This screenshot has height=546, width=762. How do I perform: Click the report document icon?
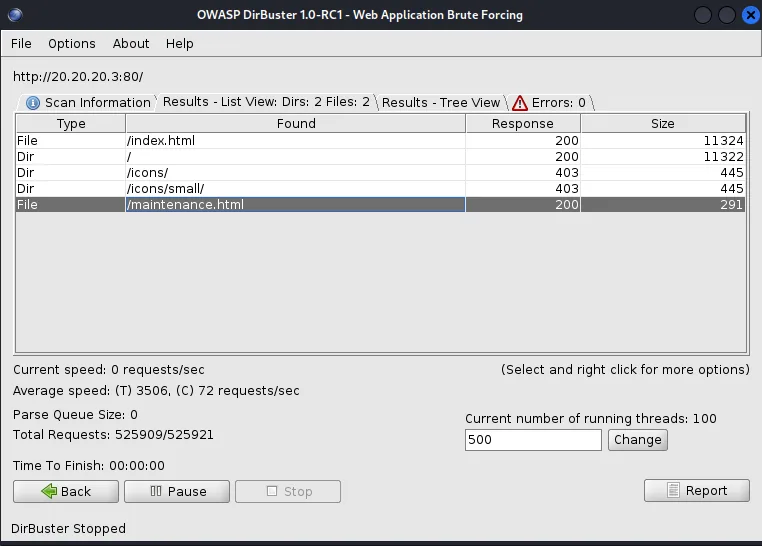(673, 490)
